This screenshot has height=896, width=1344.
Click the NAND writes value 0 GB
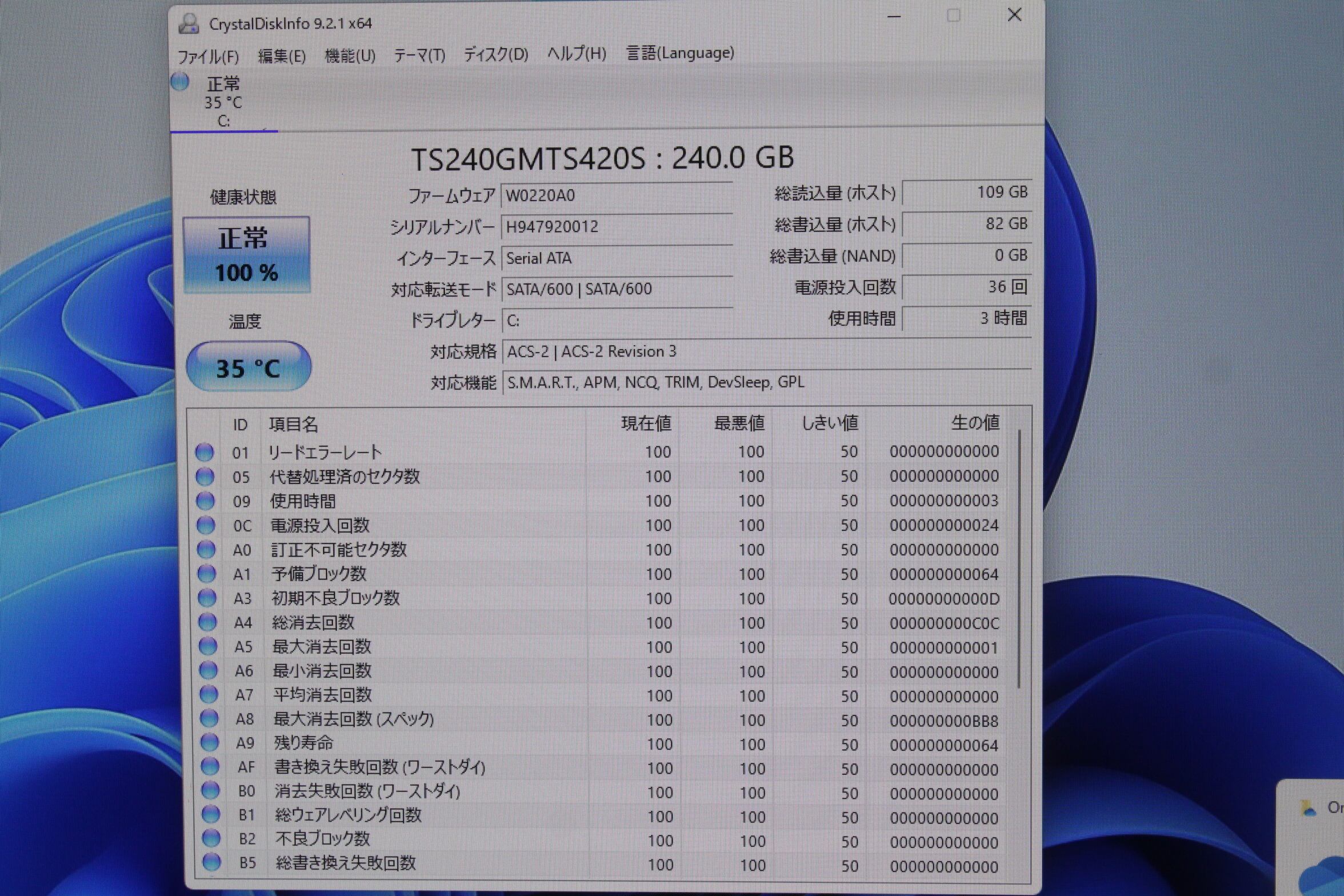pyautogui.click(x=966, y=255)
